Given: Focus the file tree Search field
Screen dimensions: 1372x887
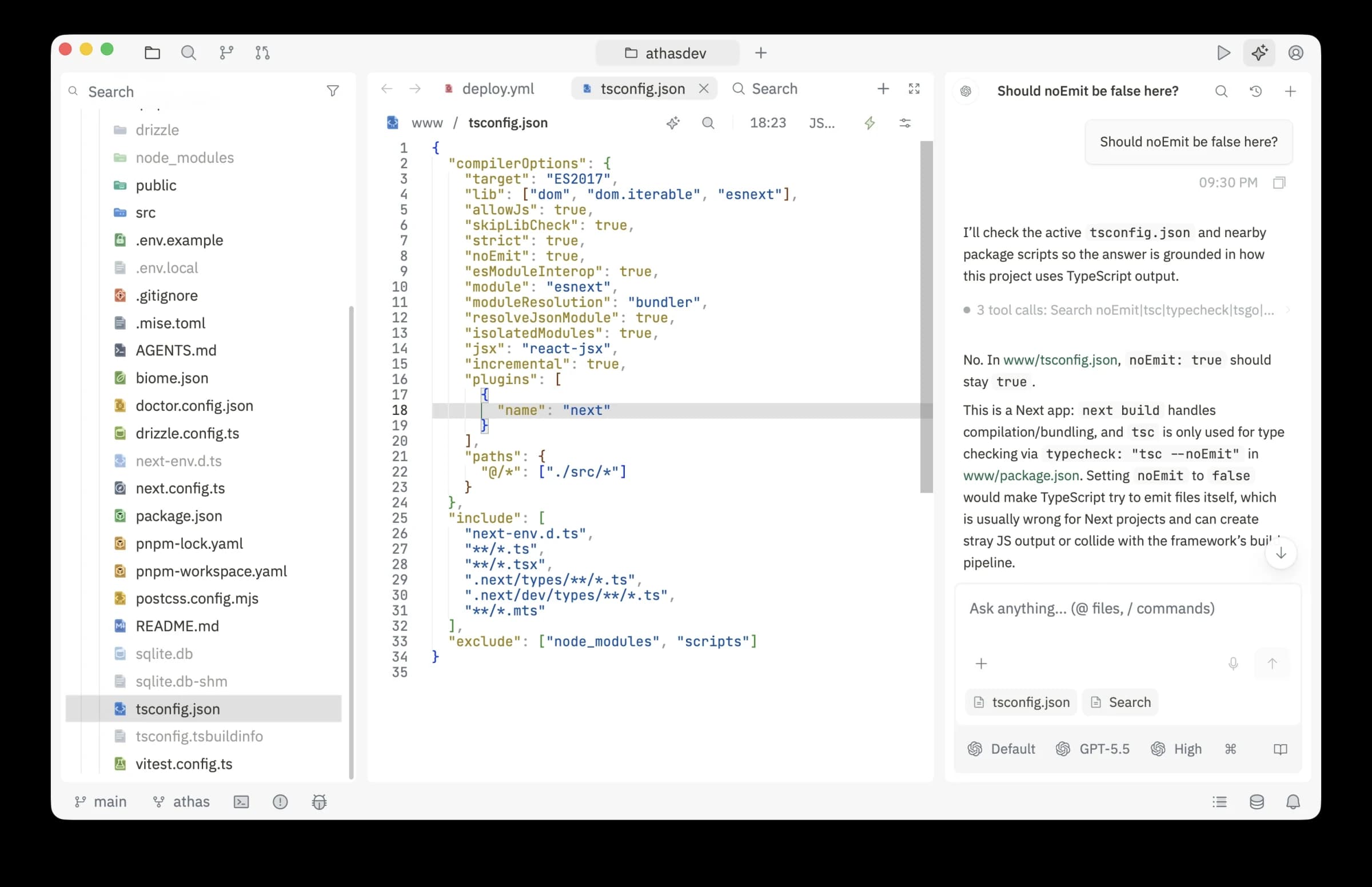Looking at the screenshot, I should pyautogui.click(x=196, y=91).
